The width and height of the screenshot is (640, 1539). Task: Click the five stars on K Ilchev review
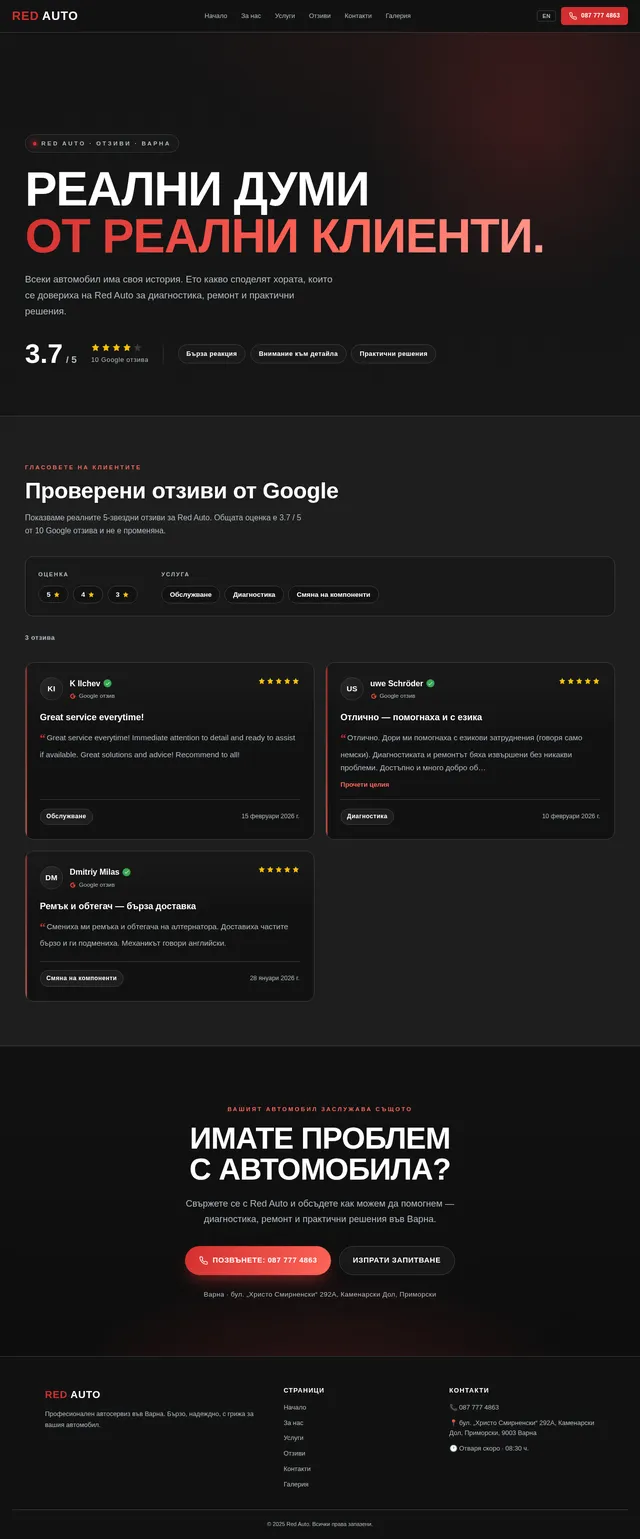point(279,681)
